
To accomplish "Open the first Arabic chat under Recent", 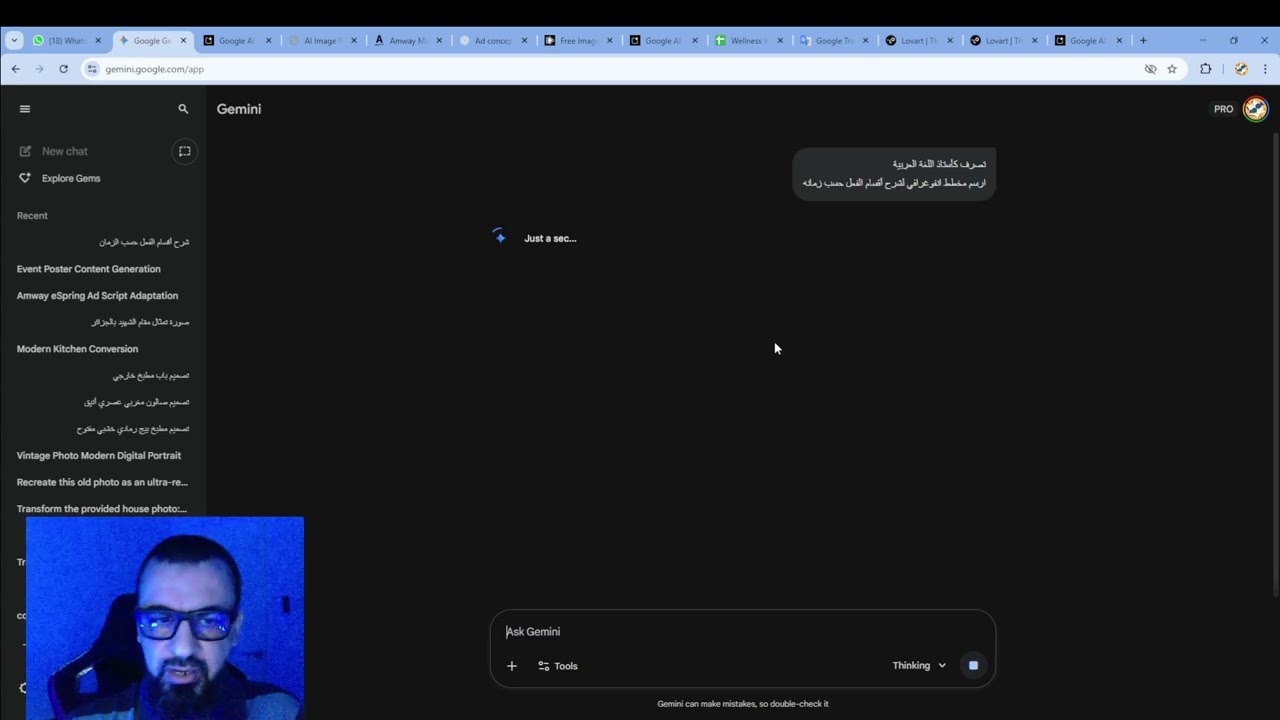I will [x=144, y=242].
